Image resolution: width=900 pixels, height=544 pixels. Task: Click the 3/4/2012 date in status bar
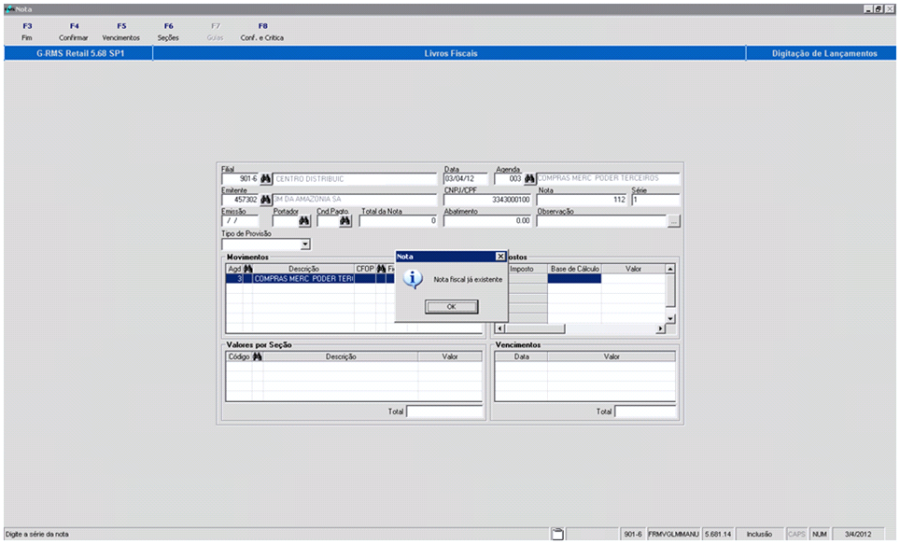point(858,534)
